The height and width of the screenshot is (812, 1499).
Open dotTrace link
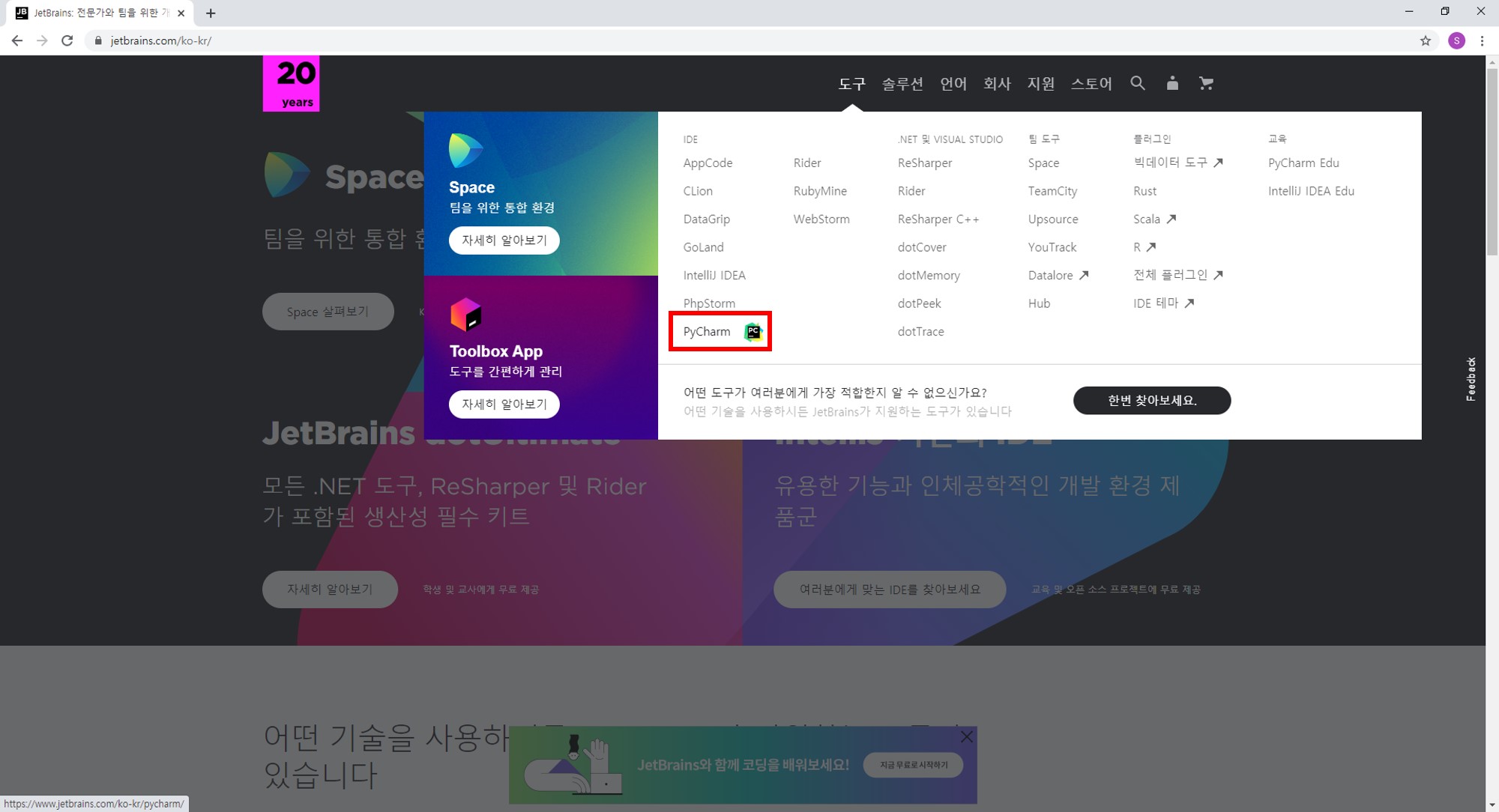tap(920, 331)
